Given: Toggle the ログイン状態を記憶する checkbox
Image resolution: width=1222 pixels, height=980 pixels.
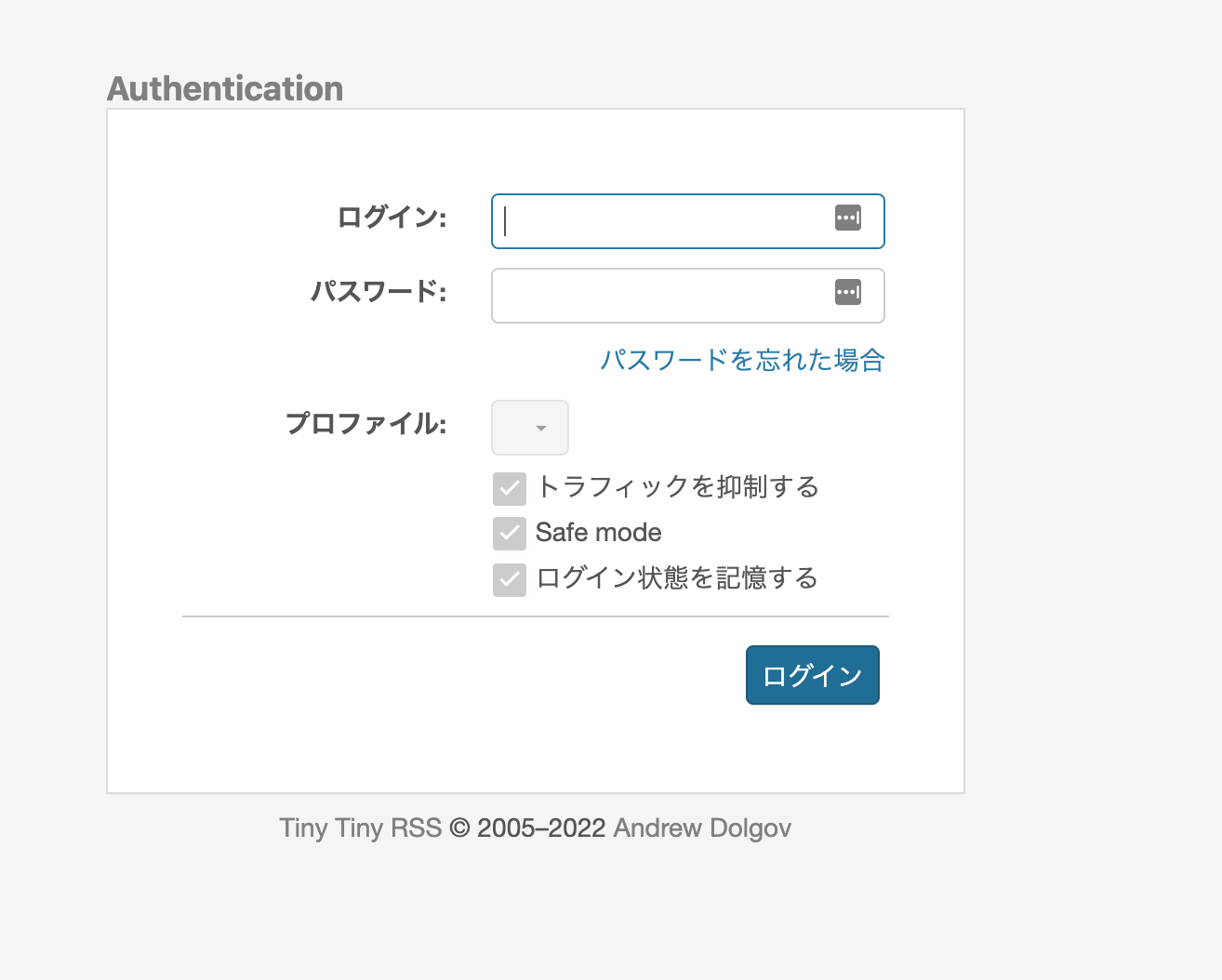Looking at the screenshot, I should pos(510,579).
